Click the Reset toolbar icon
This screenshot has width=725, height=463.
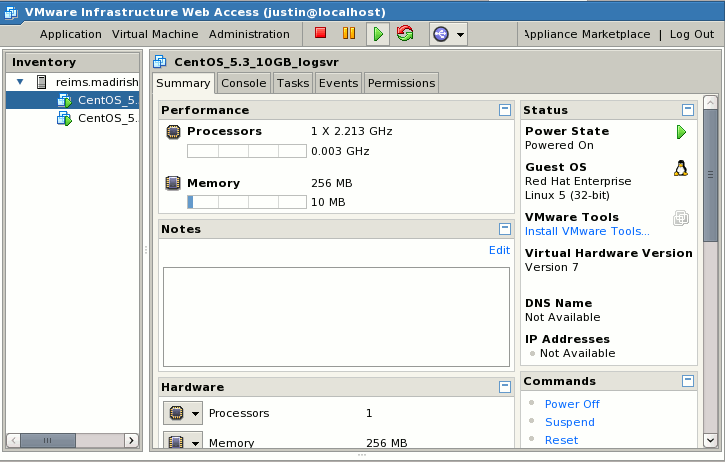point(405,33)
